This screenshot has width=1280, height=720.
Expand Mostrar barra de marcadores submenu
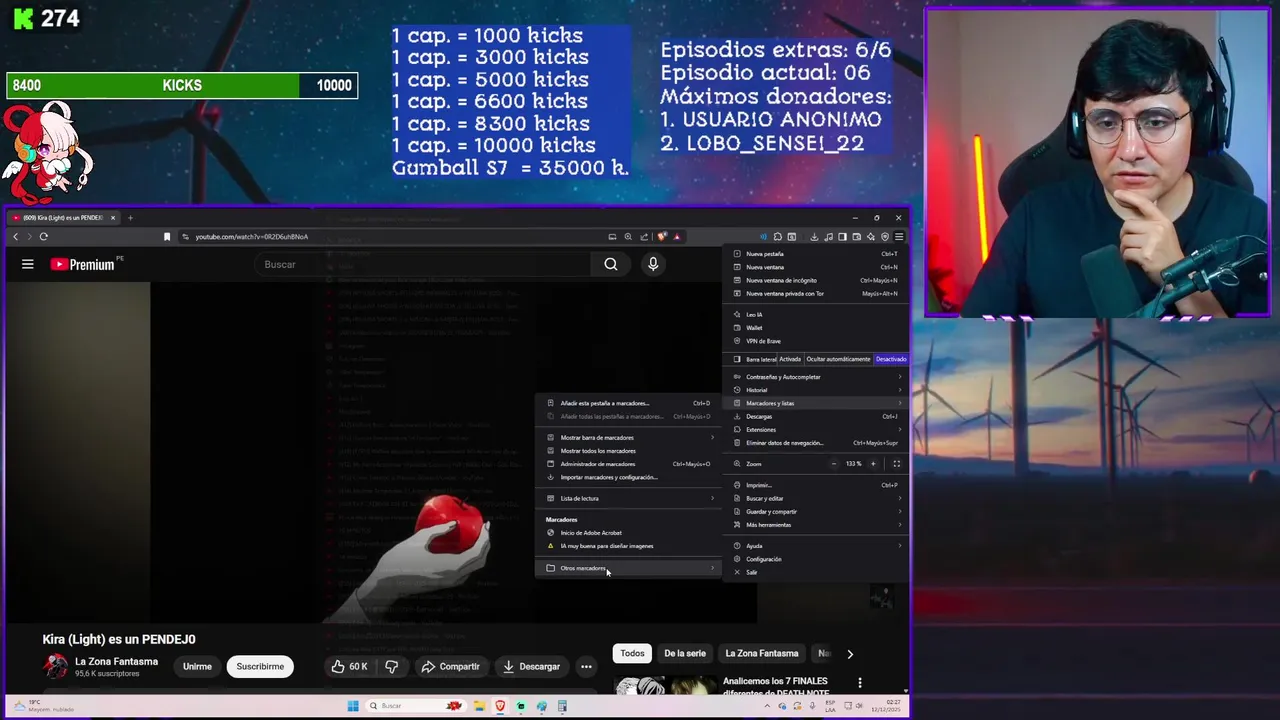[x=630, y=437]
